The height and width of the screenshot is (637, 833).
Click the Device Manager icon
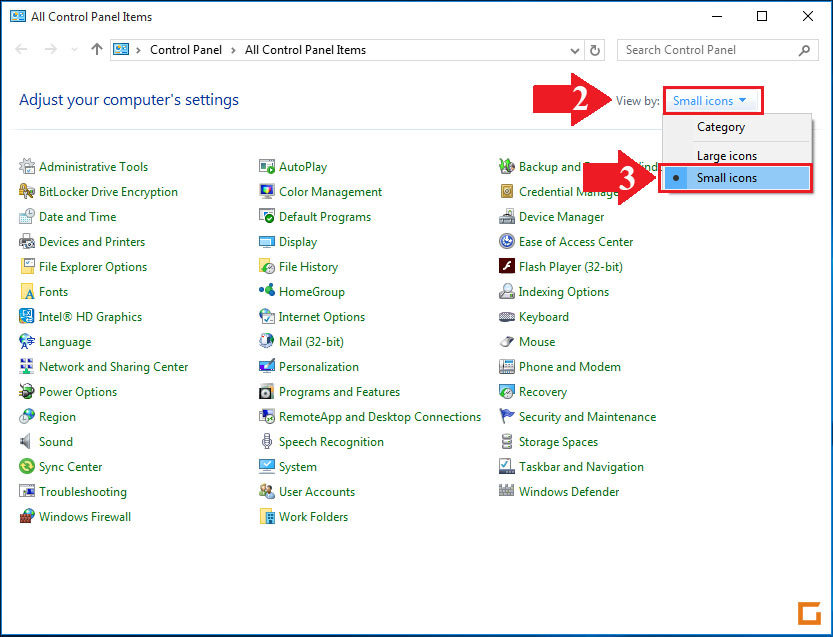[507, 216]
